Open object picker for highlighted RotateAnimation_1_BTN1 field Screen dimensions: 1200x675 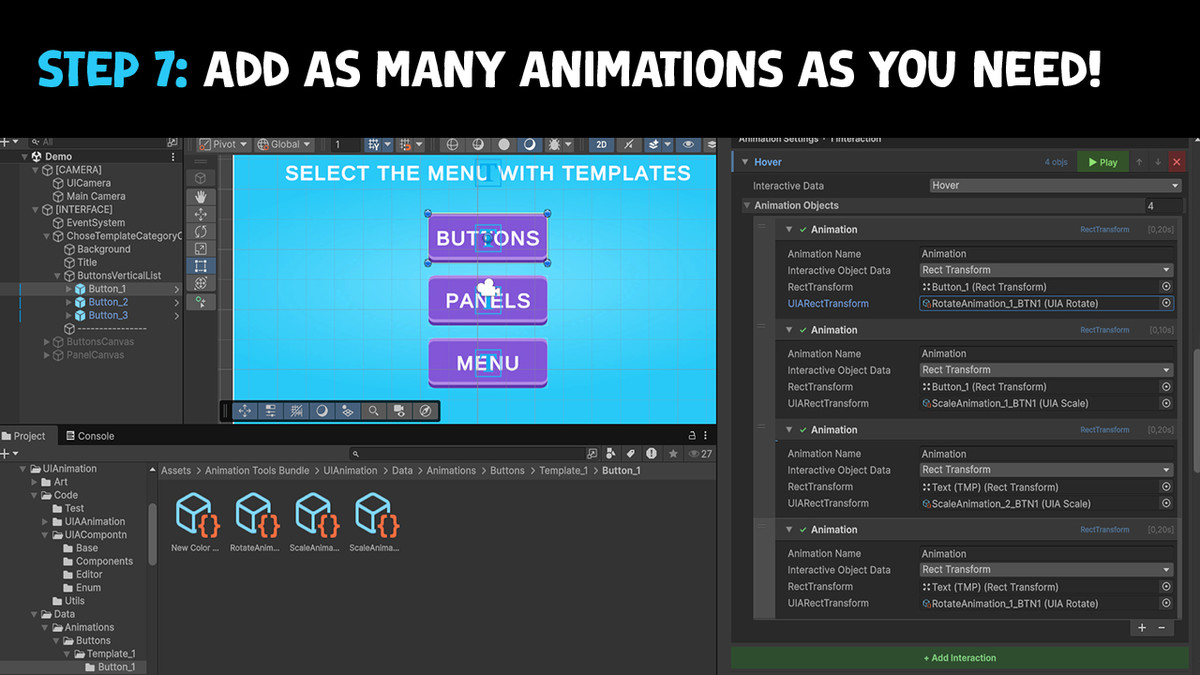point(1166,303)
